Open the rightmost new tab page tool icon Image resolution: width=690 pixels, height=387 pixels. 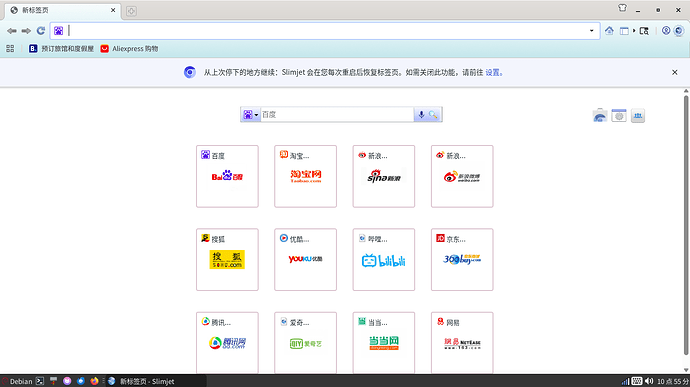pyautogui.click(x=638, y=115)
